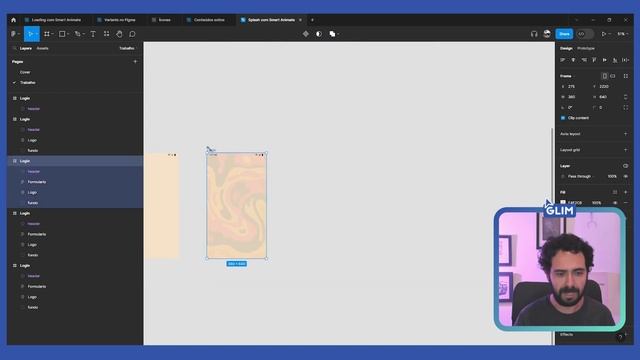Viewport: 640px width, 360px height.
Task: Open the shape tools dropdown arrow
Action: point(68,34)
